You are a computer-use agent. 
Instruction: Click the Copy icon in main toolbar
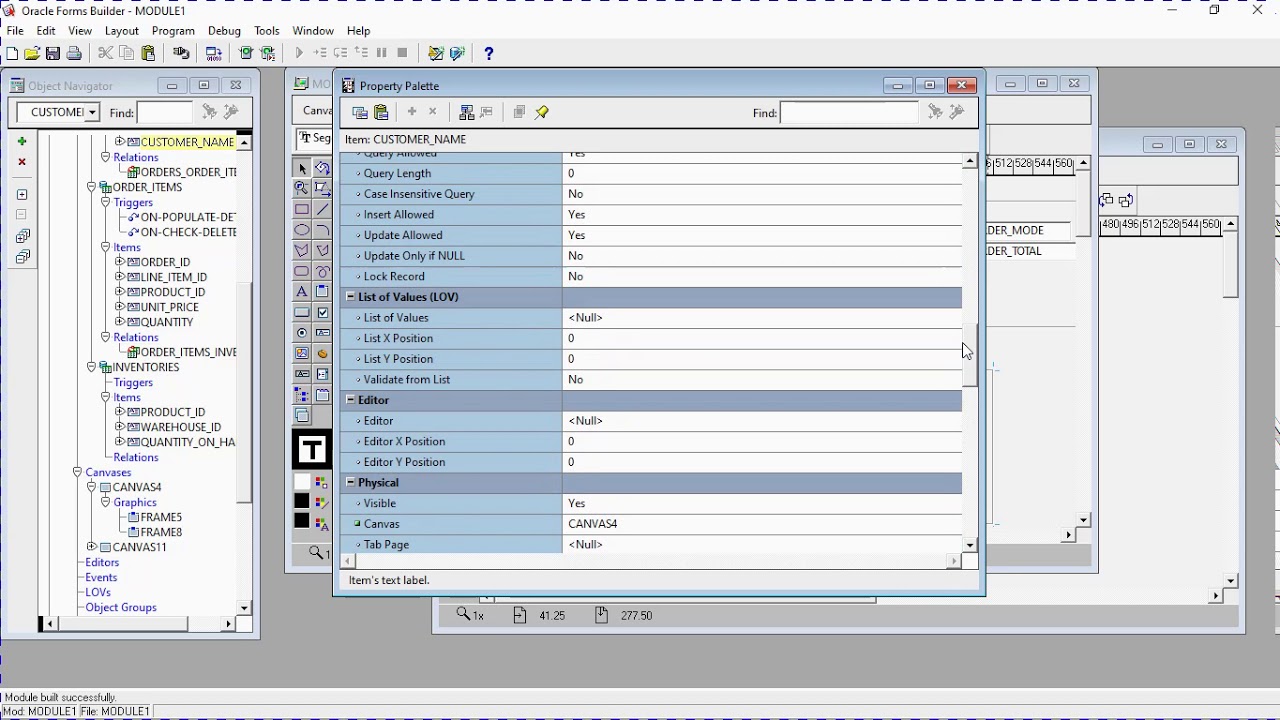[x=127, y=53]
